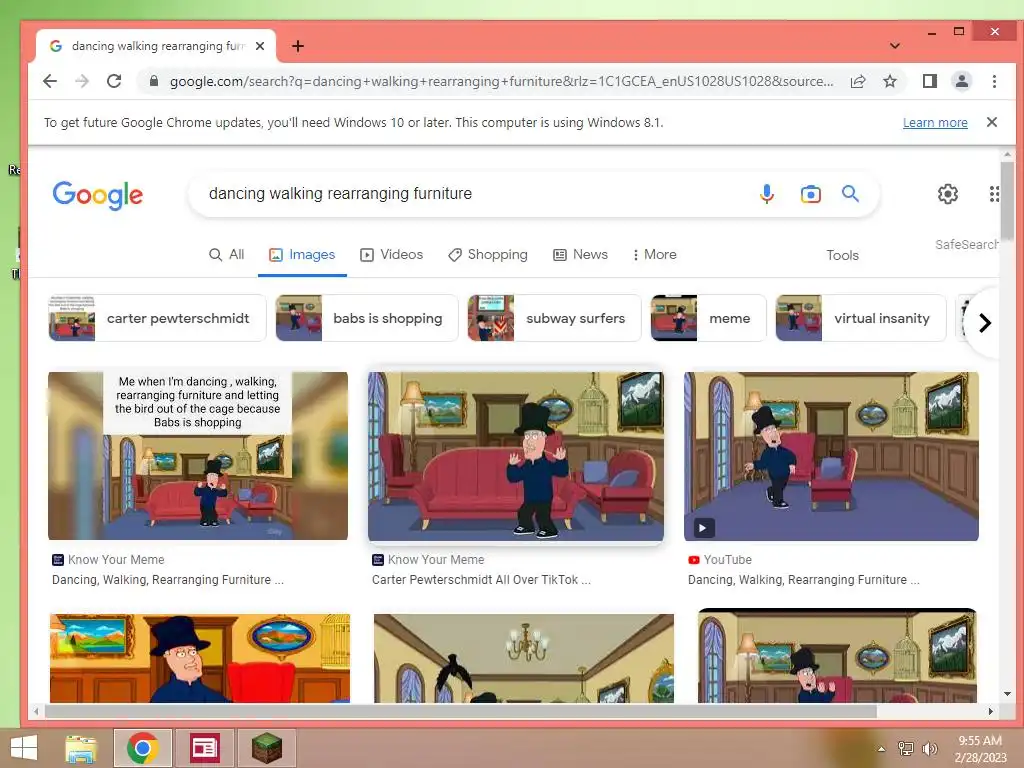
Task: Click the horizontal scrollbar thumb
Action: coord(460,711)
